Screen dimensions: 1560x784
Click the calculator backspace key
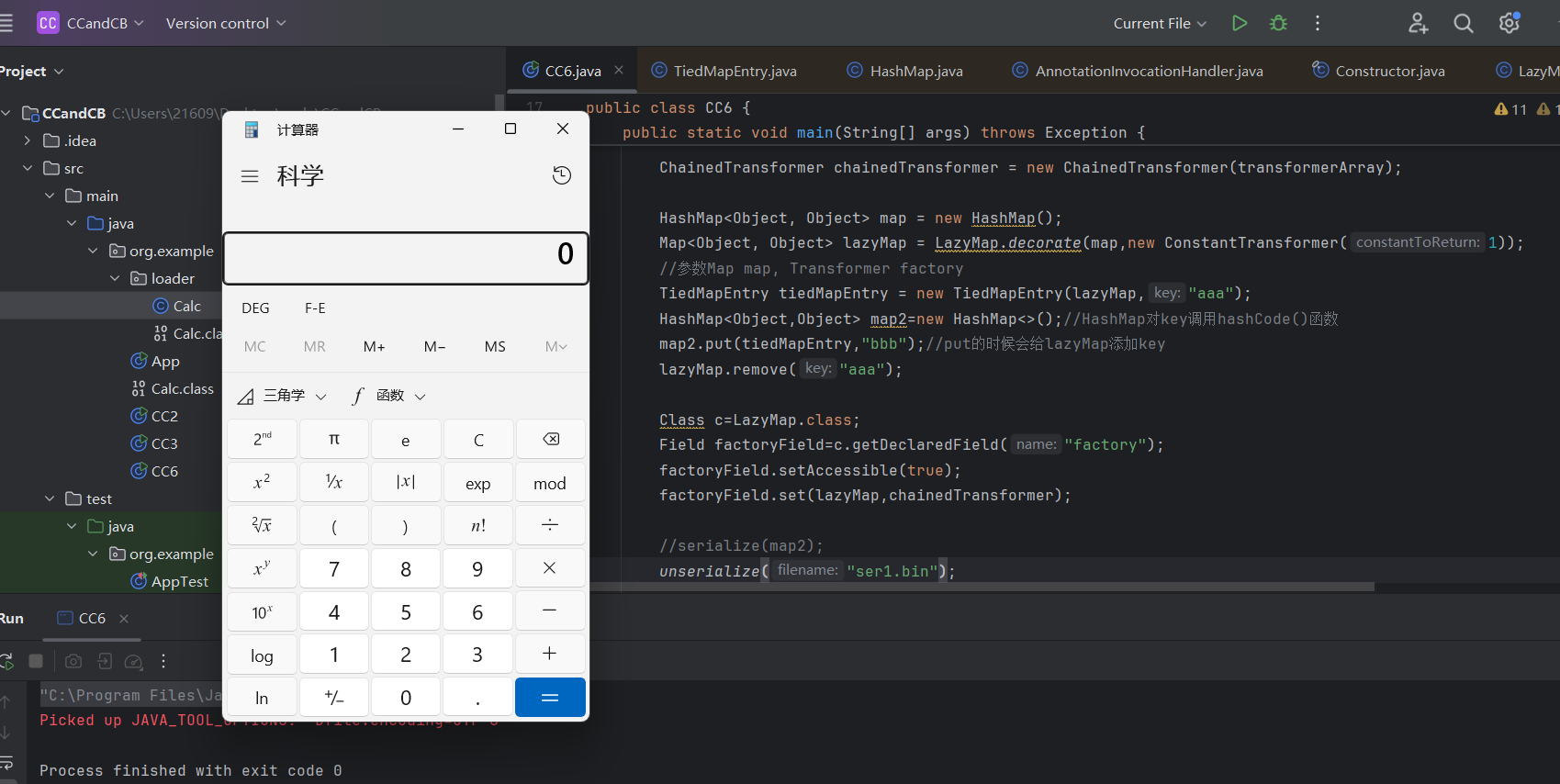(x=551, y=440)
